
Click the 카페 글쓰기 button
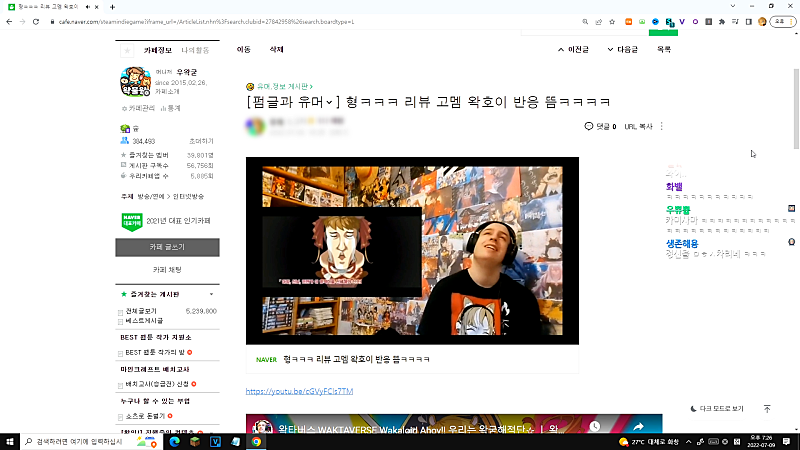(x=167, y=246)
